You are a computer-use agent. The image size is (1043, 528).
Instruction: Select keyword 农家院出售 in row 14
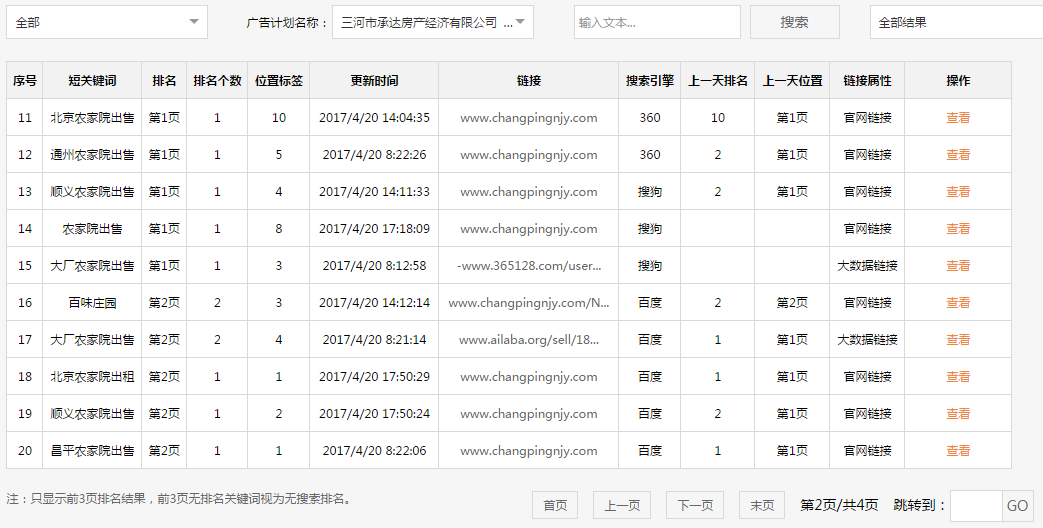click(92, 229)
